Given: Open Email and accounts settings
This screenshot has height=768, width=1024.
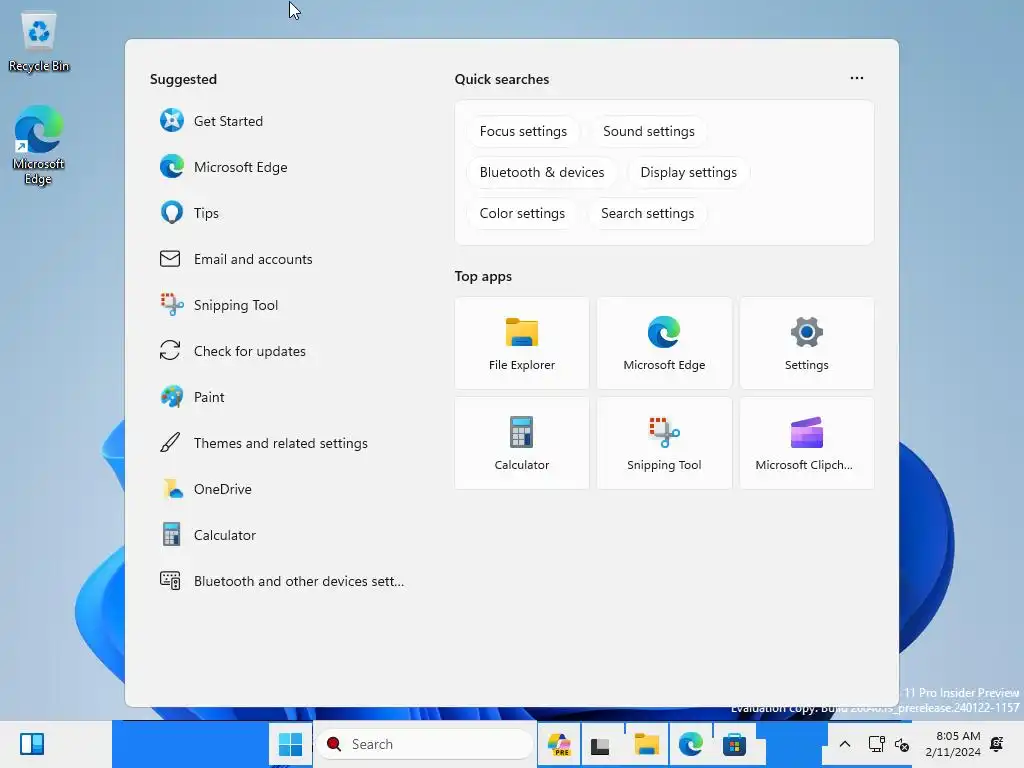Looking at the screenshot, I should coord(236,259).
